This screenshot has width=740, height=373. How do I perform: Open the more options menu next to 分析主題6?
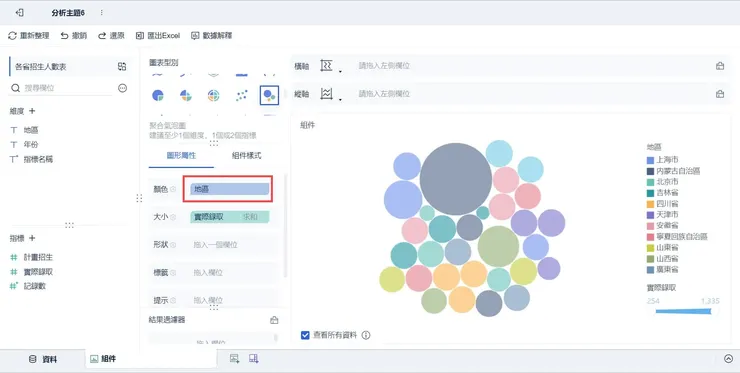pos(102,13)
